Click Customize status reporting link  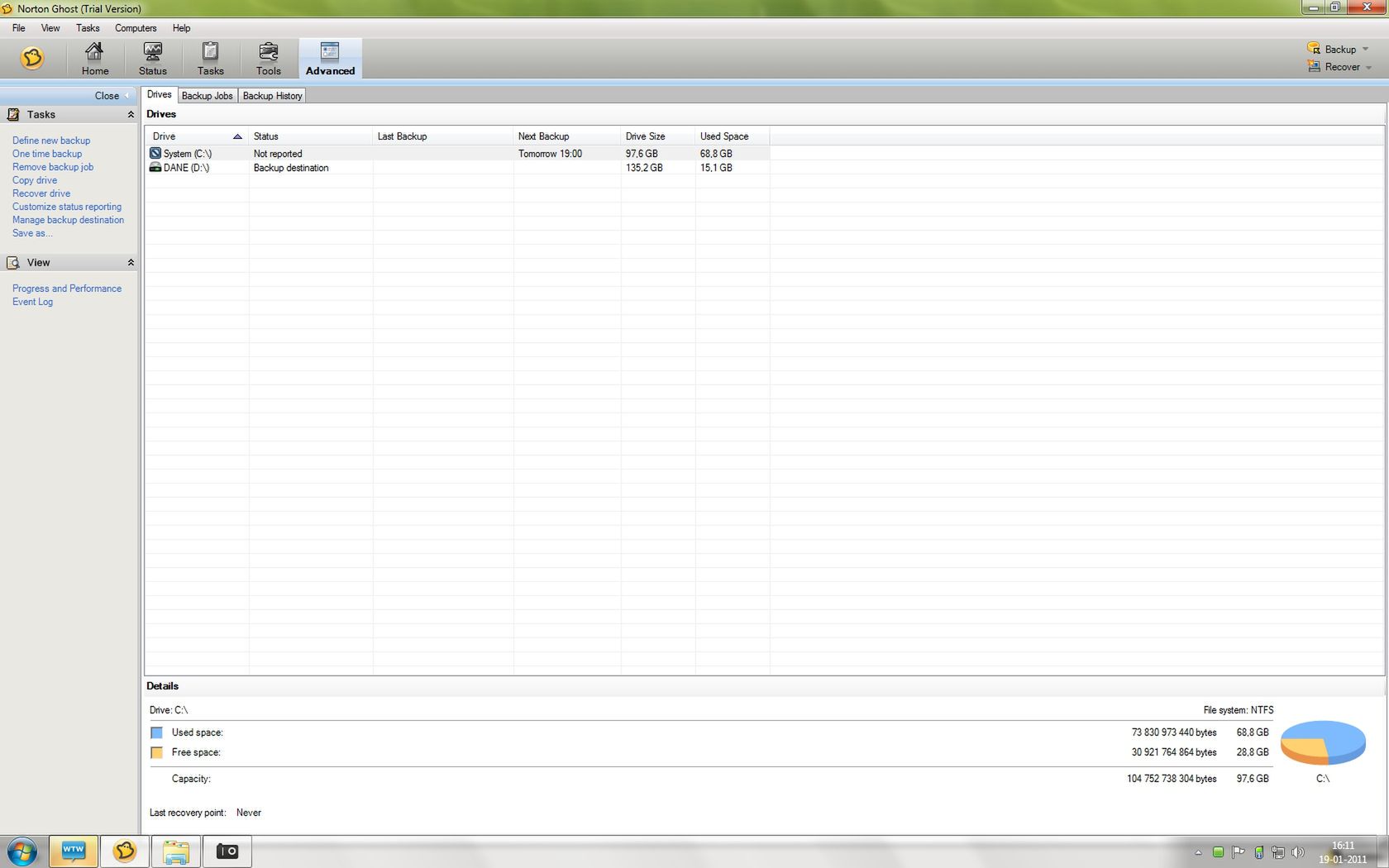67,207
